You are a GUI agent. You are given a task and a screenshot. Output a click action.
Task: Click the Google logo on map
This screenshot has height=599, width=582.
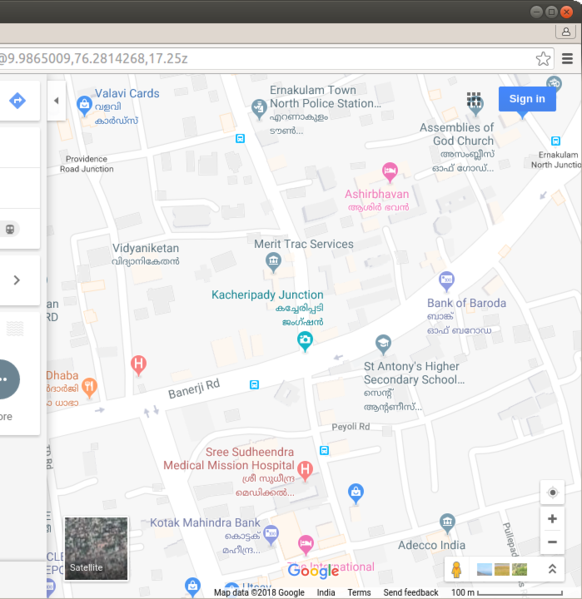click(x=313, y=571)
